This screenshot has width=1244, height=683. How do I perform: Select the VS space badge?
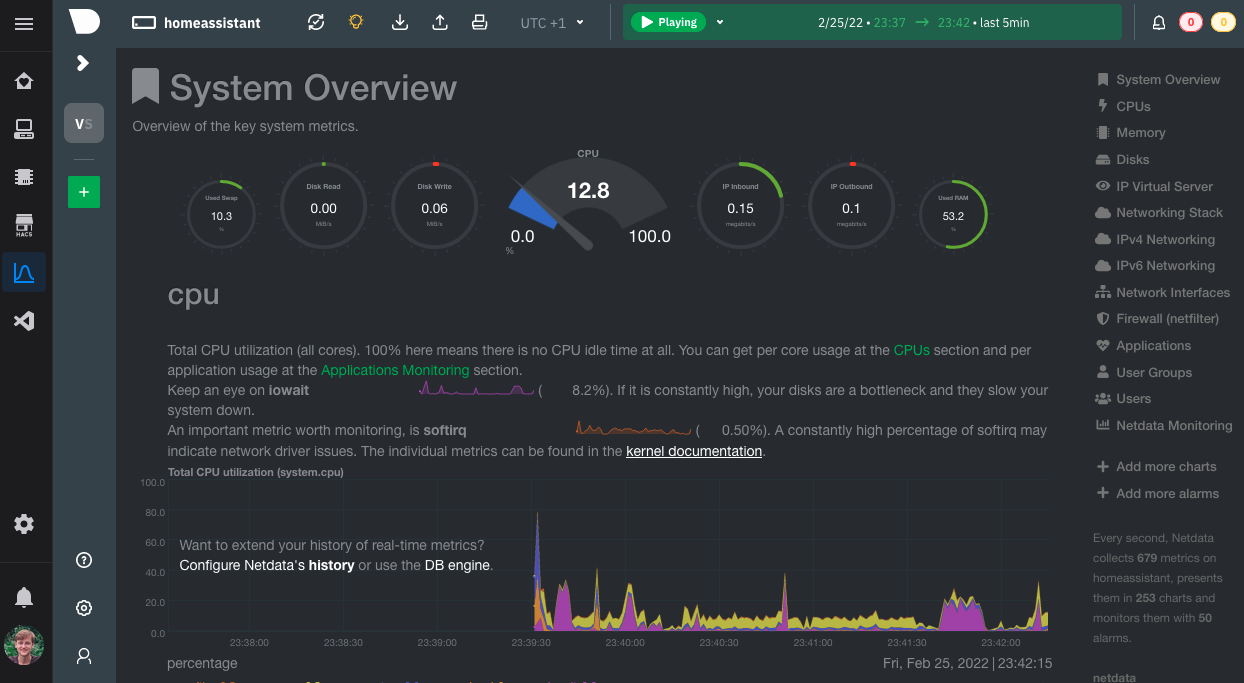(84, 124)
